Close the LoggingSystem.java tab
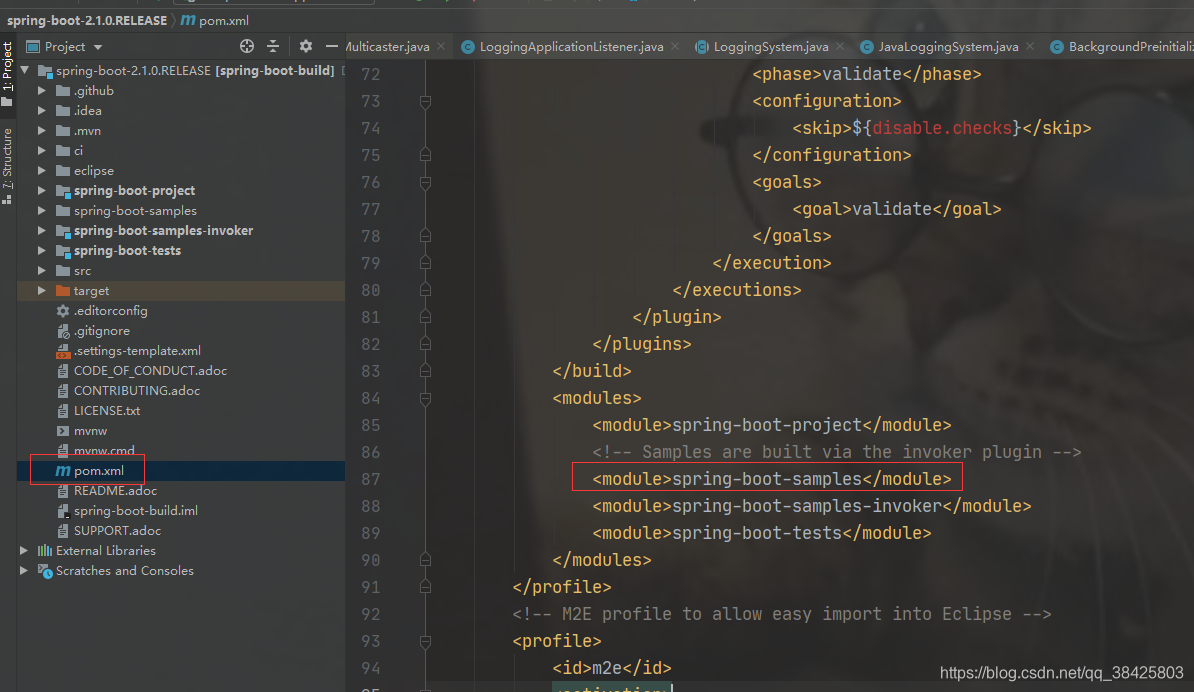1194x692 pixels. (x=840, y=46)
